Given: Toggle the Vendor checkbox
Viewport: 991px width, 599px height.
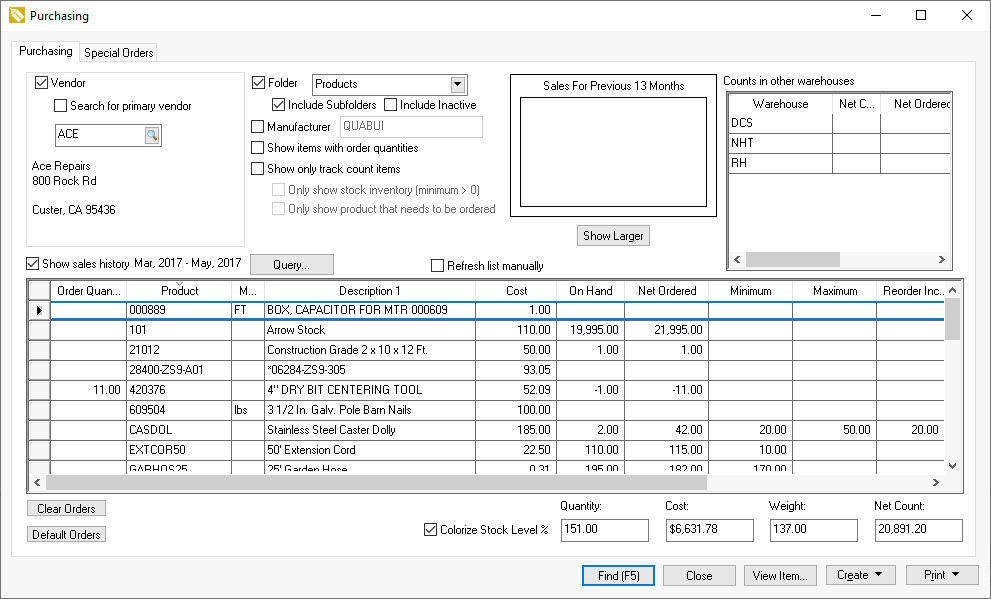Looking at the screenshot, I should [x=42, y=83].
